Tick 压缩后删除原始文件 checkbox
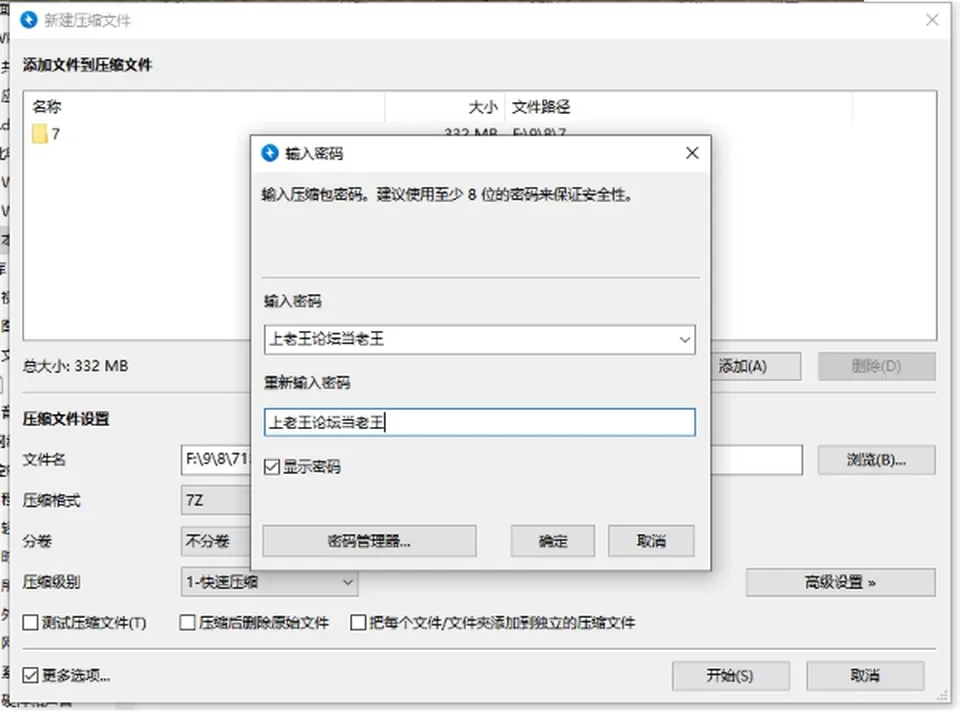 pos(187,623)
